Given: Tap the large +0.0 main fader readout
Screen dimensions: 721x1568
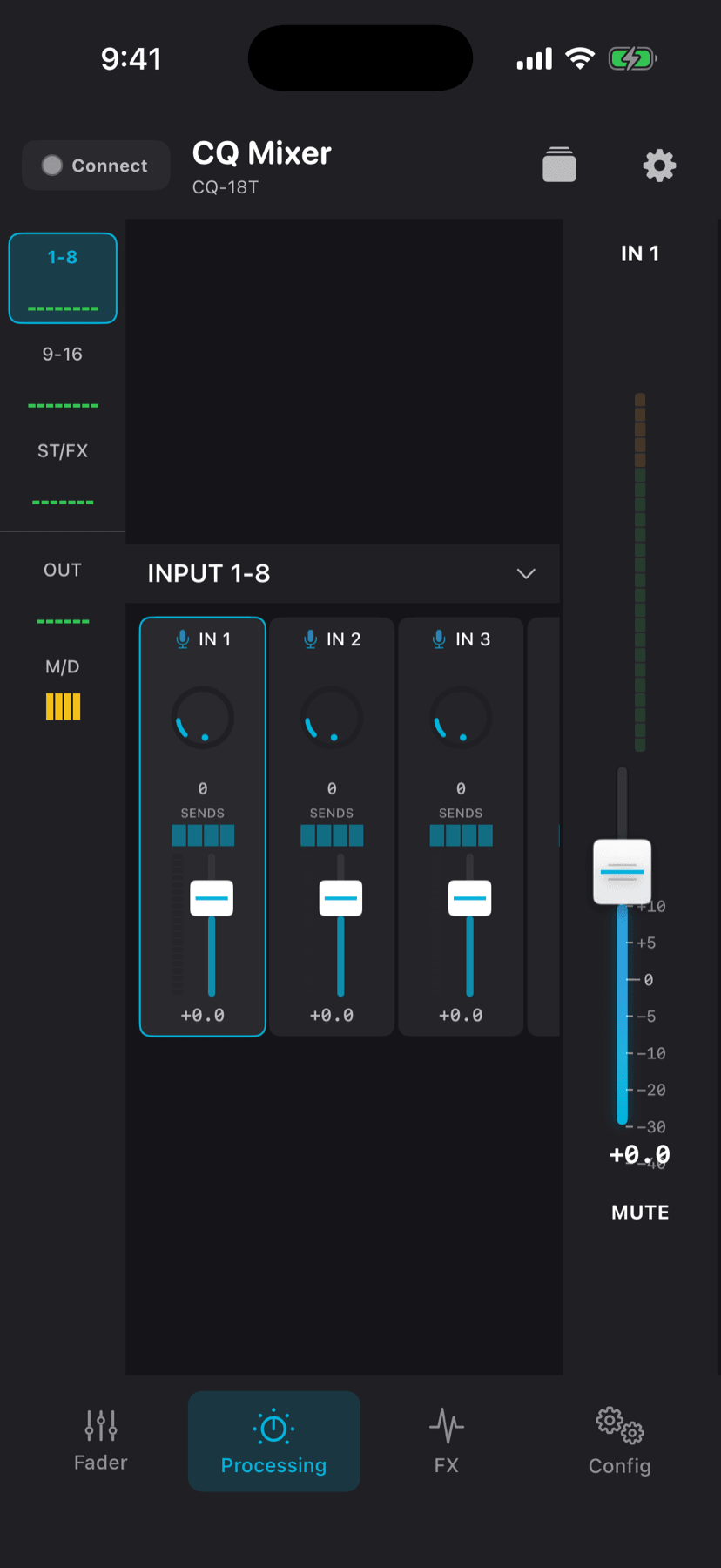Looking at the screenshot, I should [640, 1155].
